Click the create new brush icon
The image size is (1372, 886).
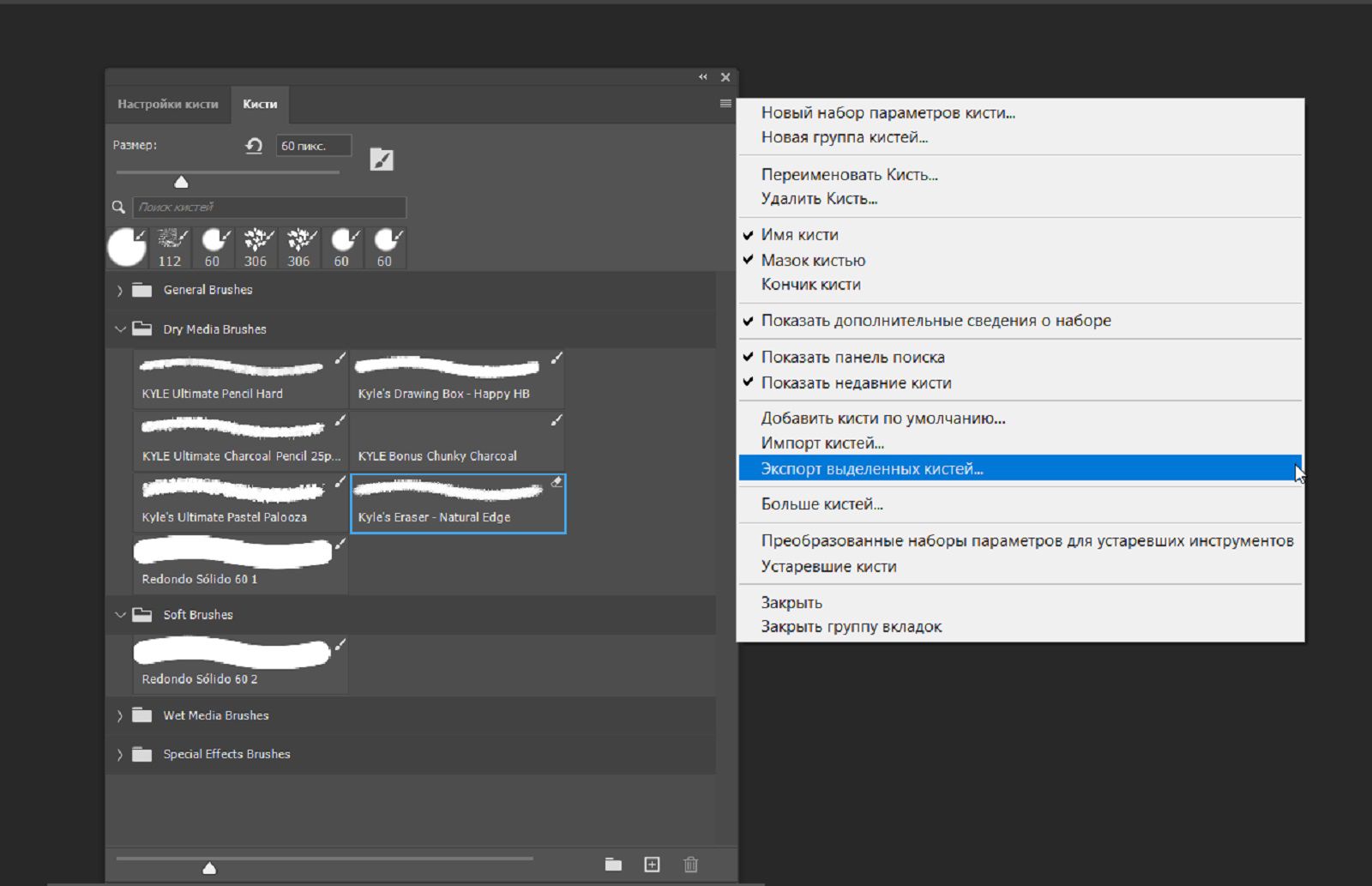652,865
